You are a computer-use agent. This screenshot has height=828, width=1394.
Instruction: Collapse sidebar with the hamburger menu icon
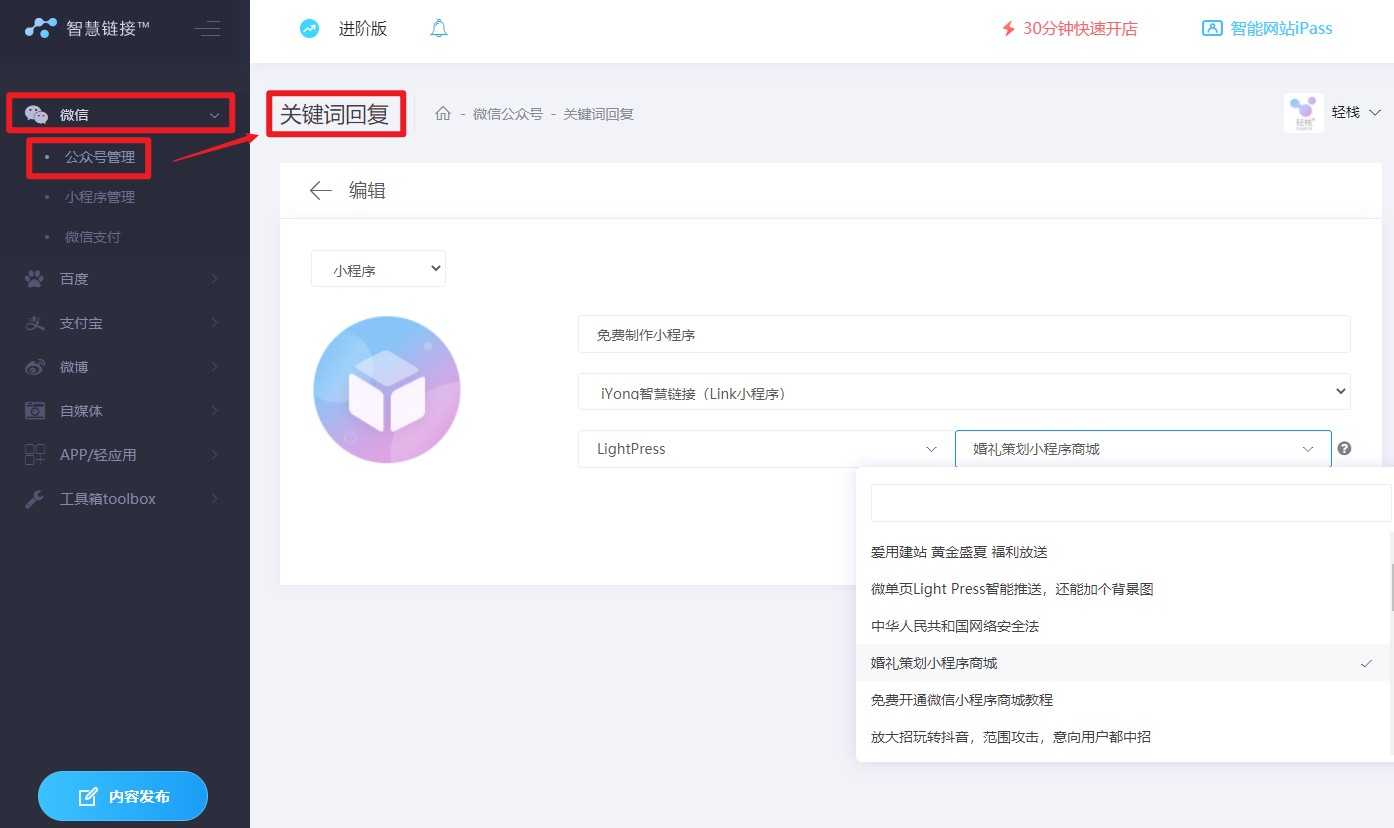click(x=207, y=28)
